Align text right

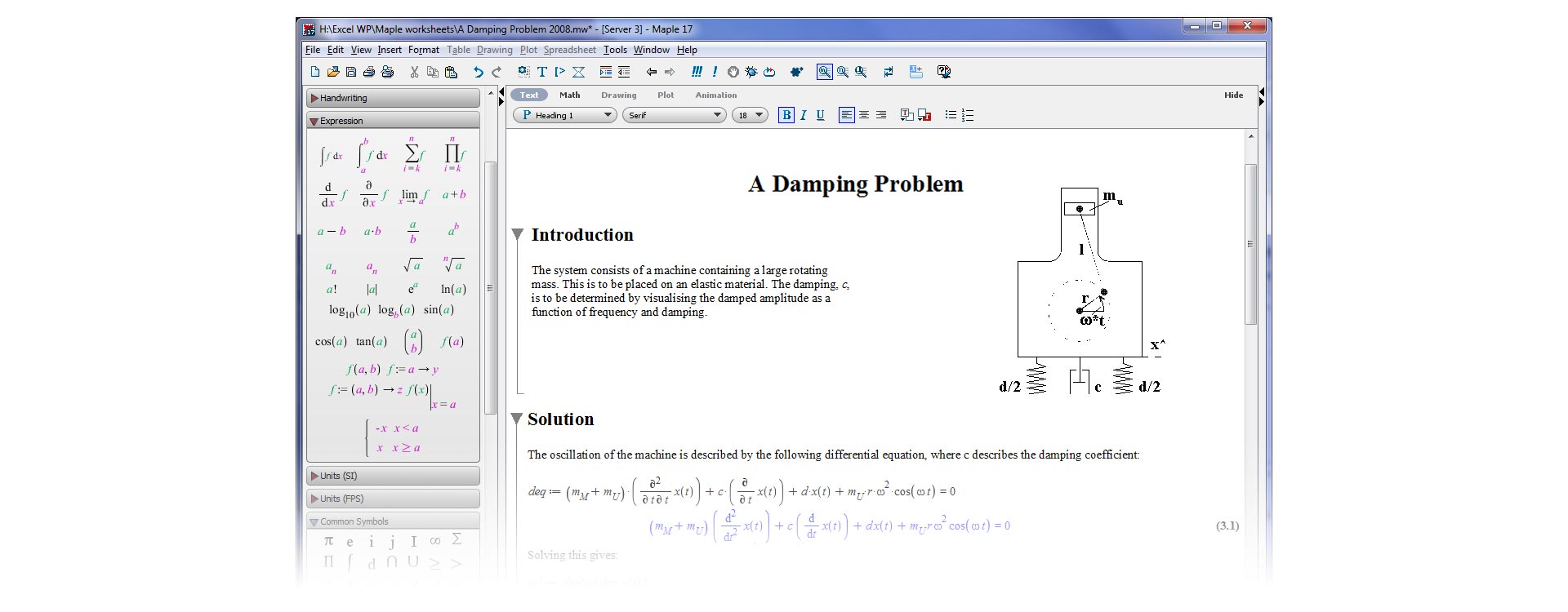(881, 115)
